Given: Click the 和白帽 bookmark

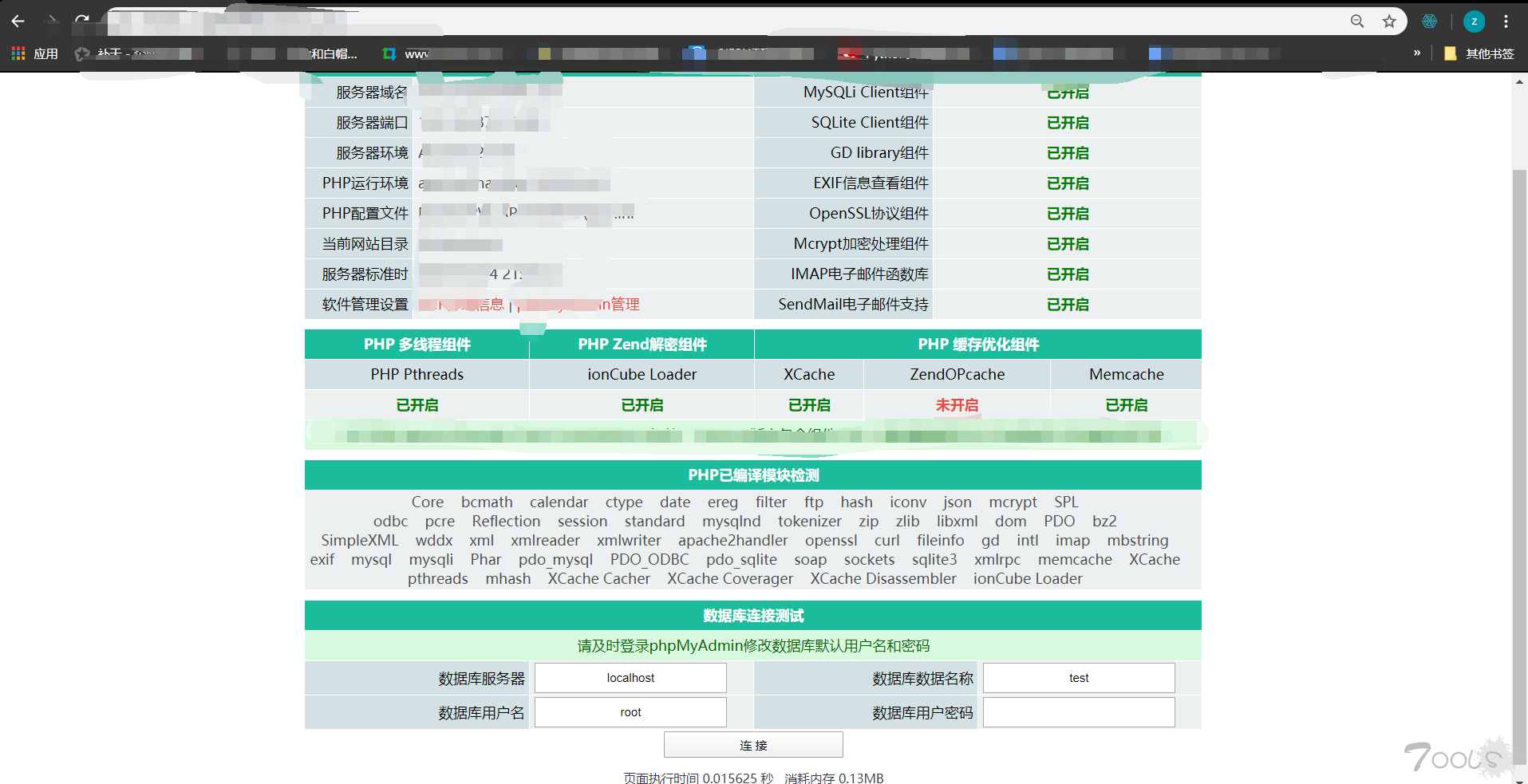Looking at the screenshot, I should (332, 53).
